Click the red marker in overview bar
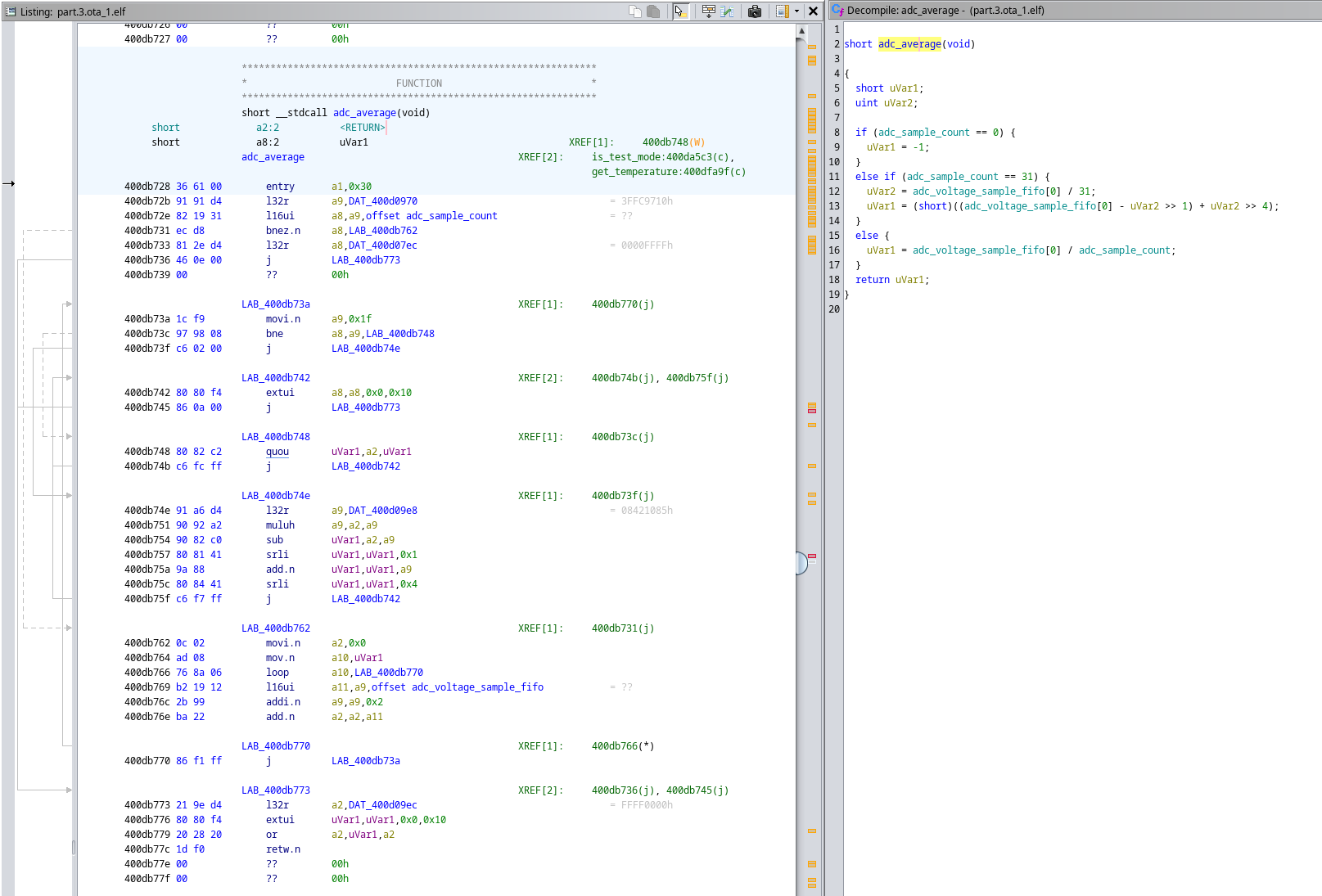Viewport: 1322px width, 896px height. tap(812, 410)
